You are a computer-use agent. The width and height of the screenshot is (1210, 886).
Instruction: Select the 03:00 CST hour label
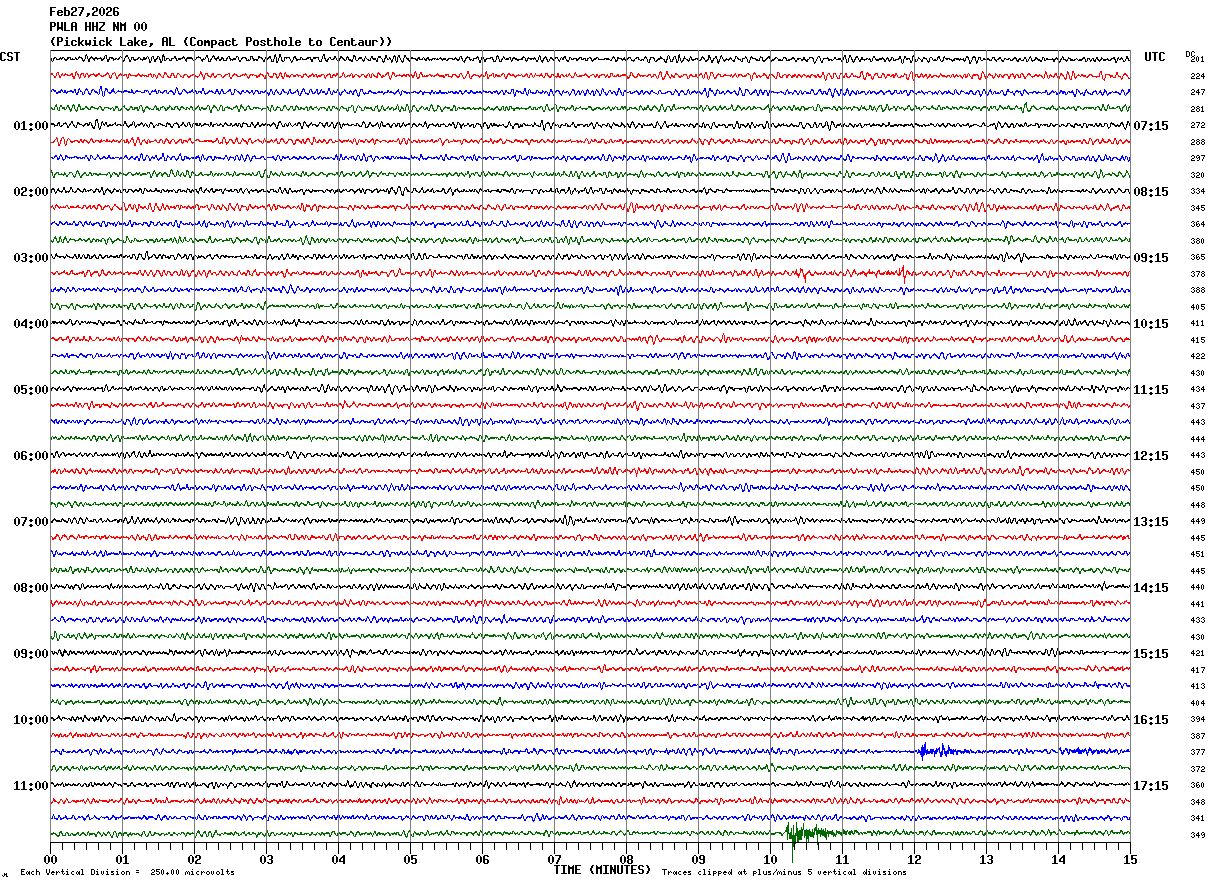pos(30,258)
